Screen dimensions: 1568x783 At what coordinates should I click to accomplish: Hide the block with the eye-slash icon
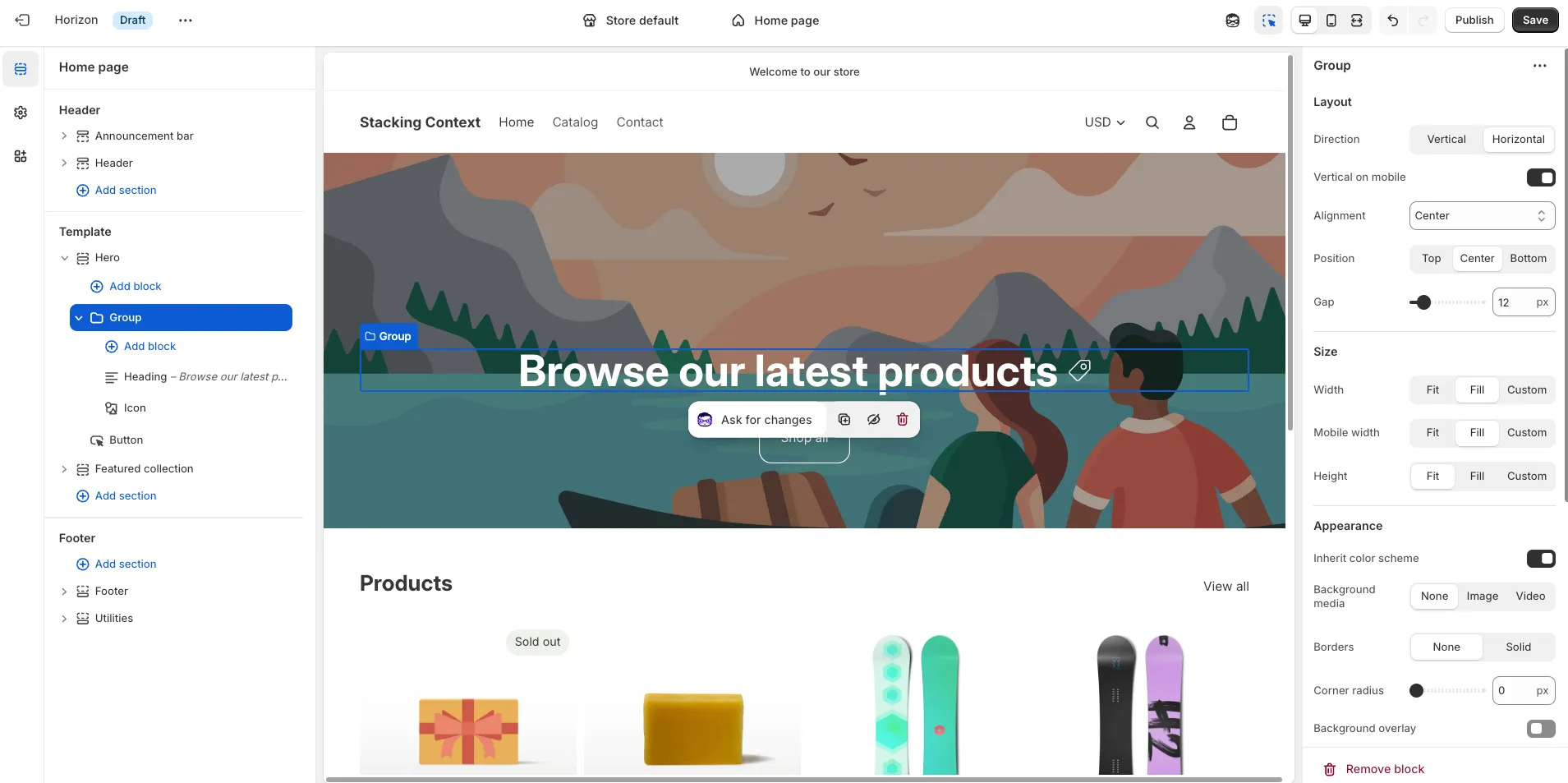874,420
